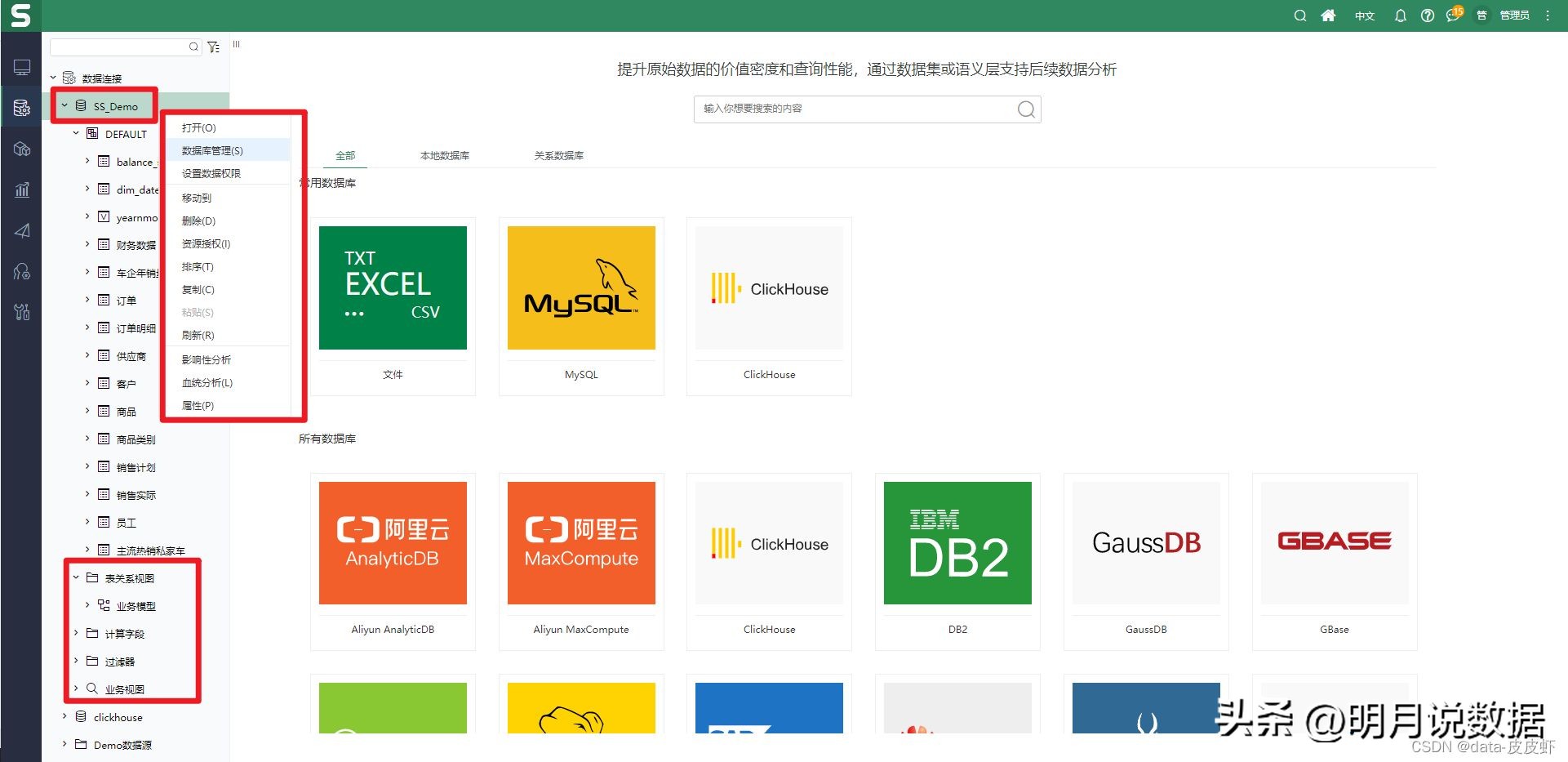Image resolution: width=1568 pixels, height=762 pixels.
Task: Collapse the 表关系视图 folder
Action: click(76, 577)
